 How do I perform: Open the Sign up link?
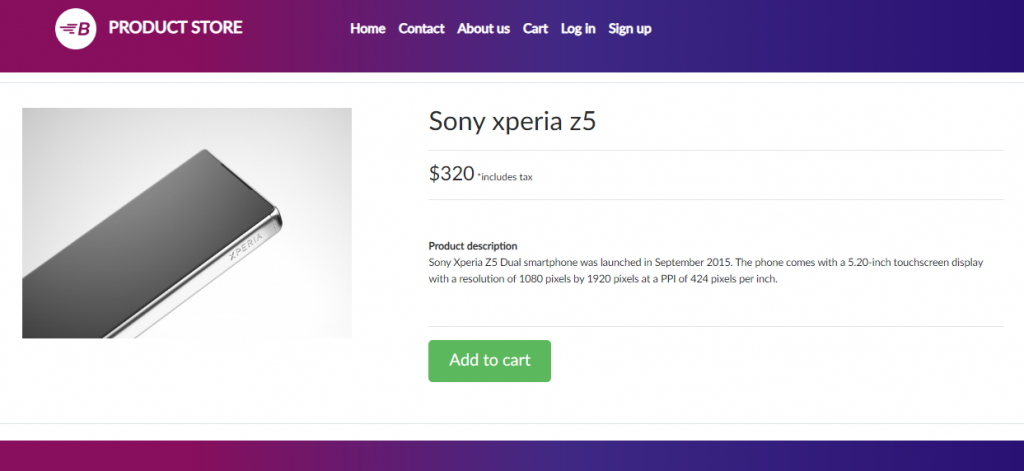point(630,28)
